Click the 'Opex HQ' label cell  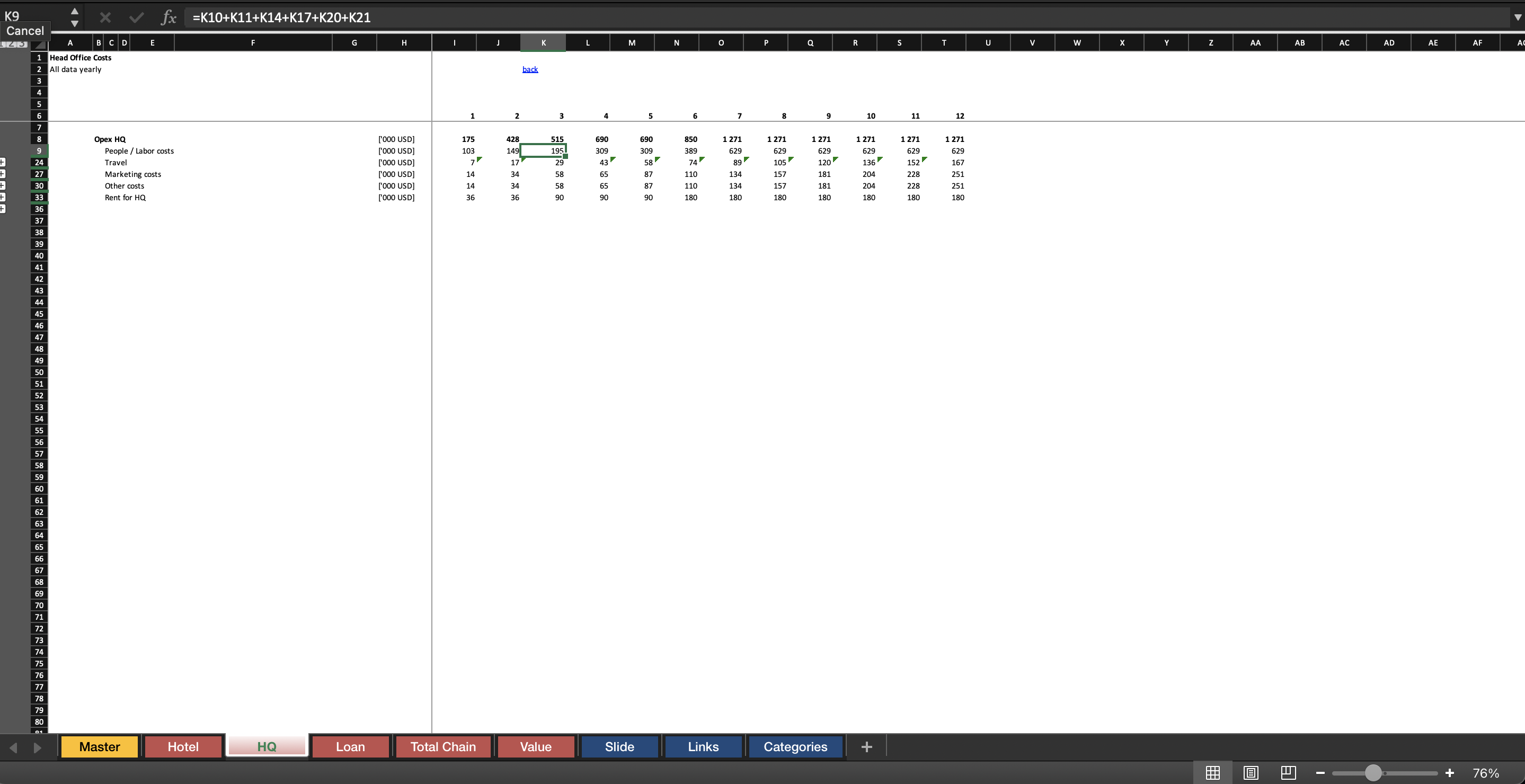coord(110,139)
